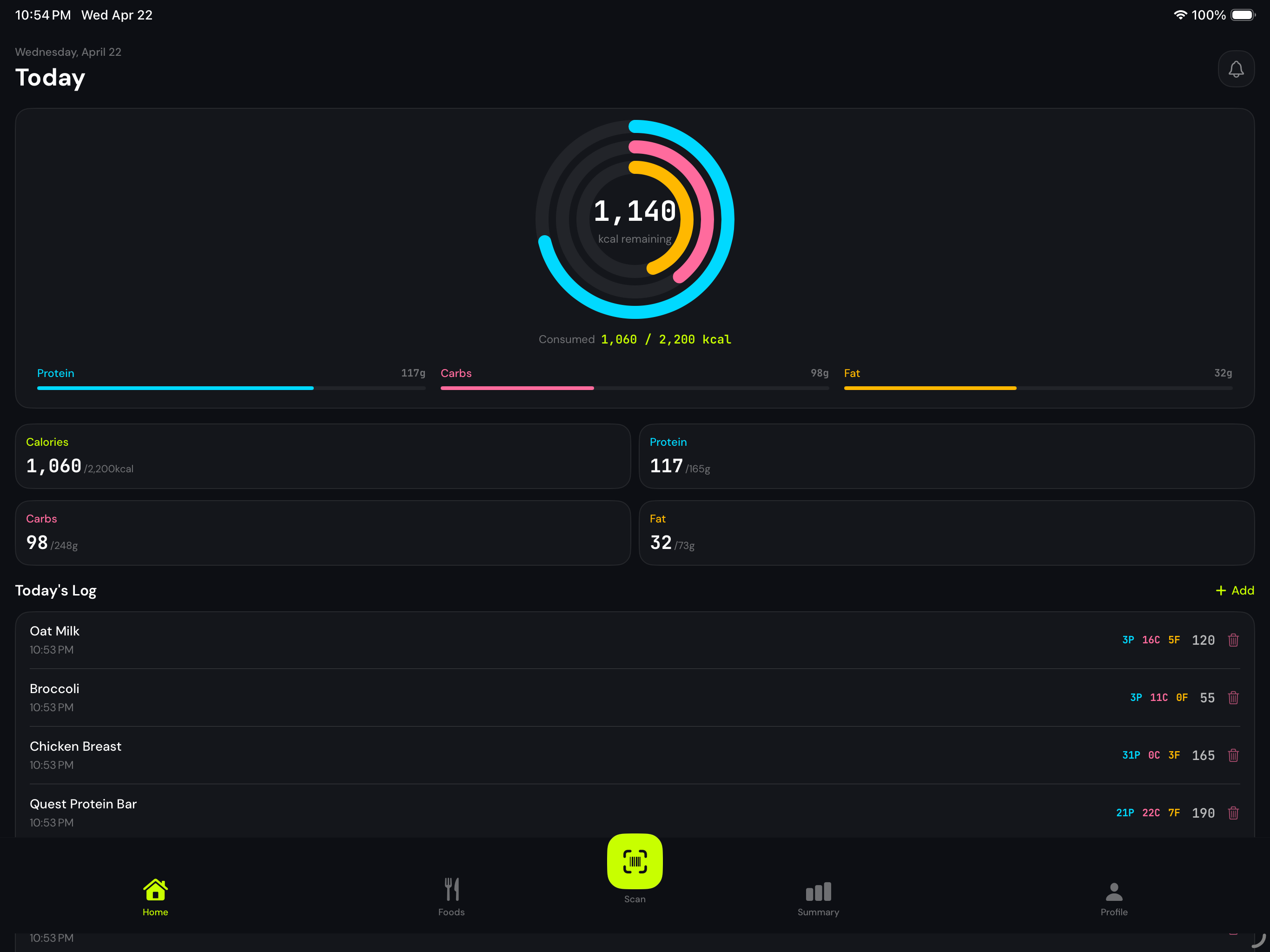Open the Carbs macro card
This screenshot has height=952, width=1270.
tap(322, 533)
